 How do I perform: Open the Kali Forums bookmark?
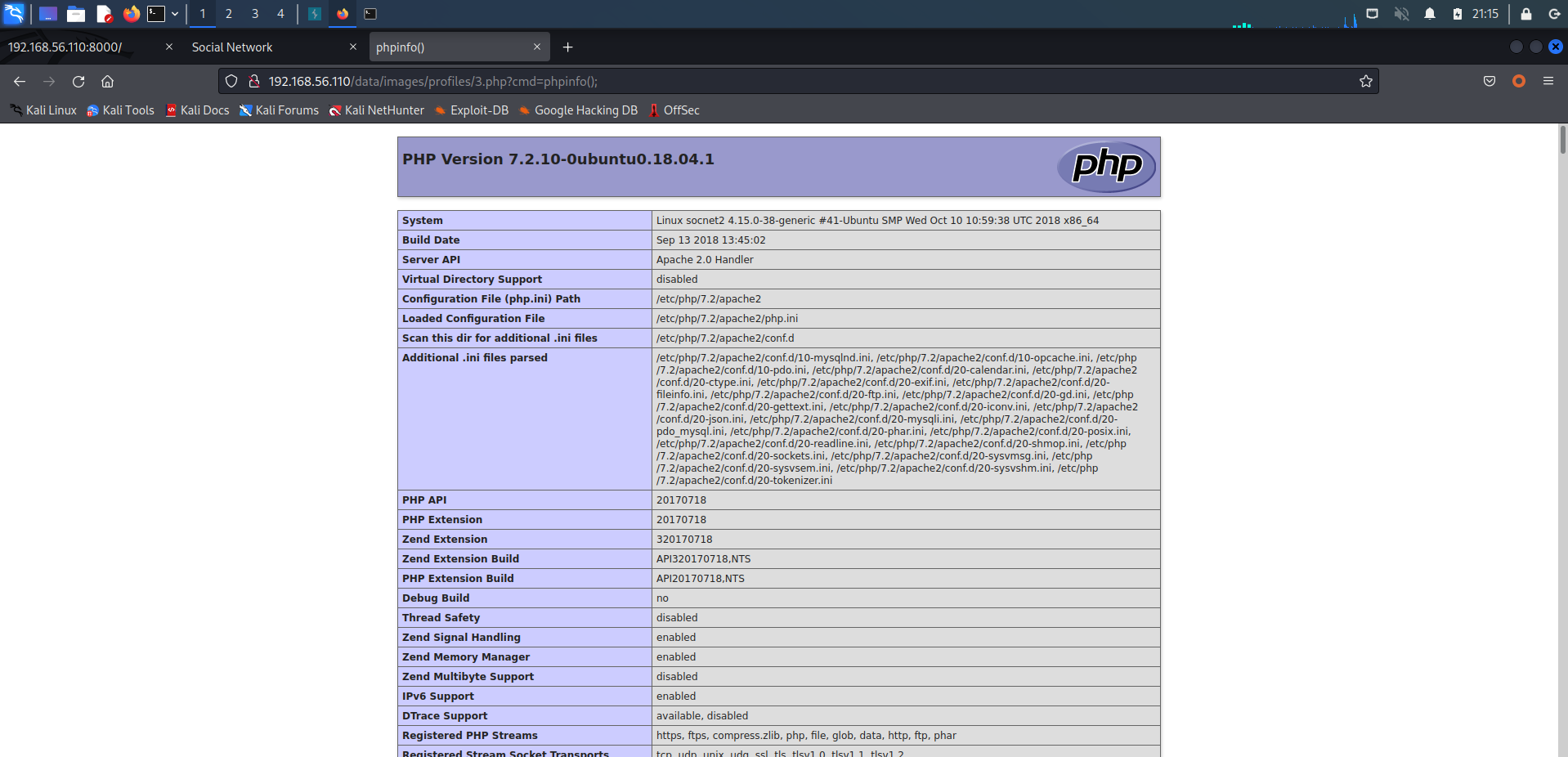tap(279, 110)
